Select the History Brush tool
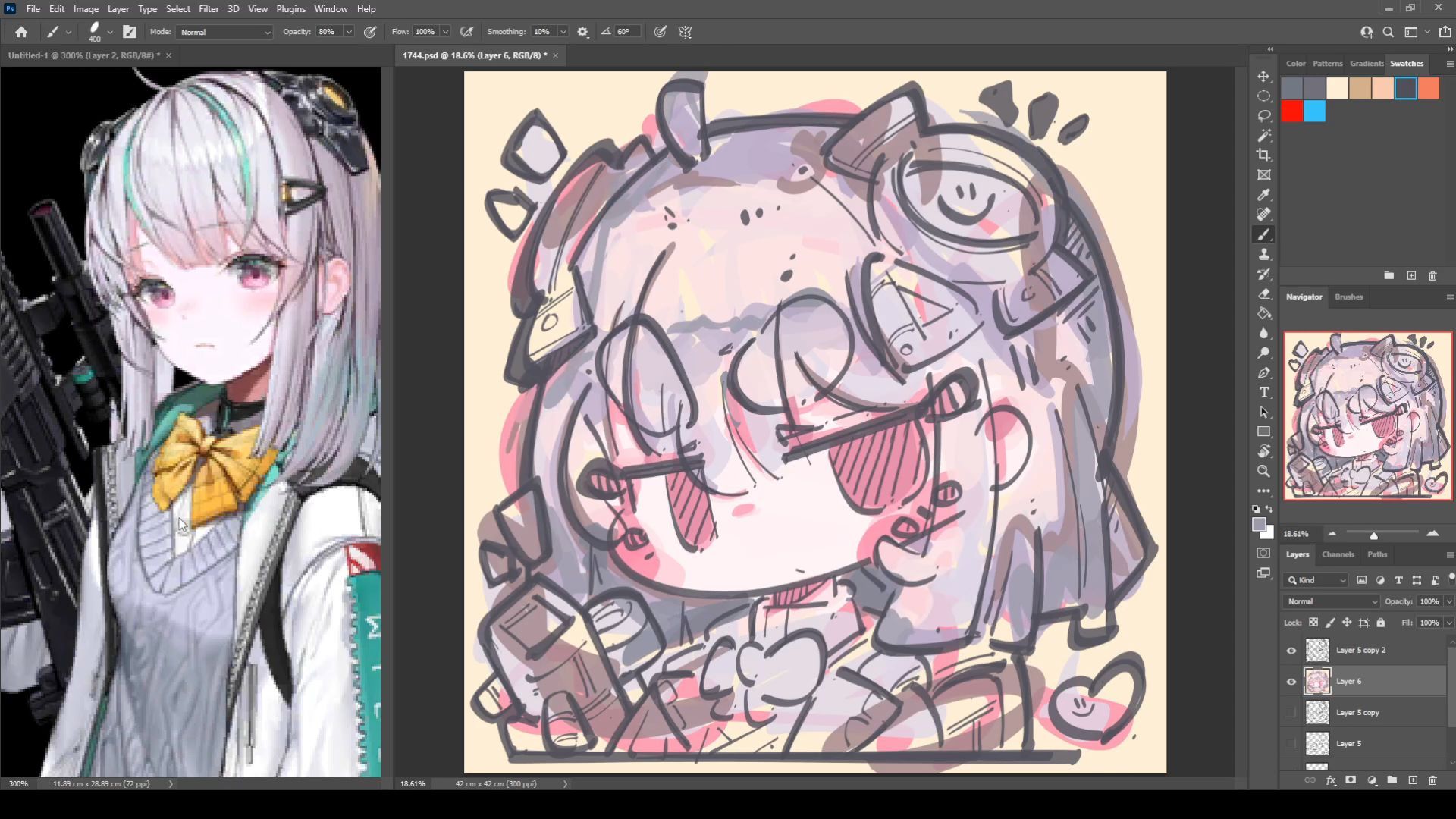This screenshot has height=819, width=1456. [x=1264, y=275]
